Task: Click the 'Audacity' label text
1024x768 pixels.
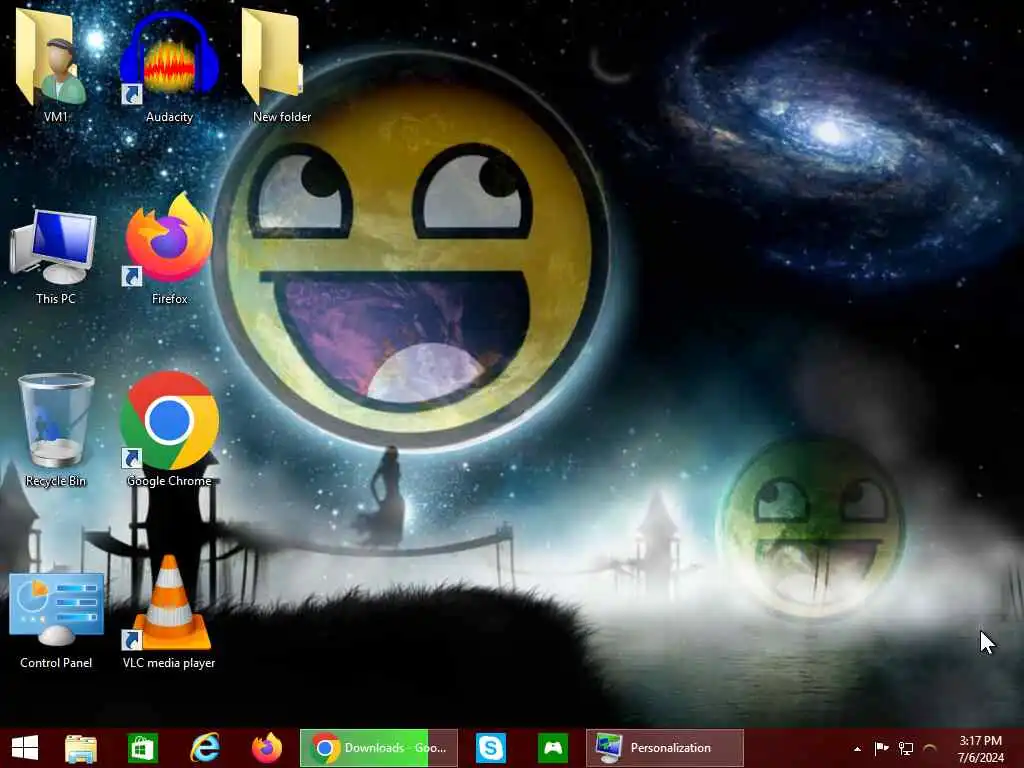Action: pos(169,117)
